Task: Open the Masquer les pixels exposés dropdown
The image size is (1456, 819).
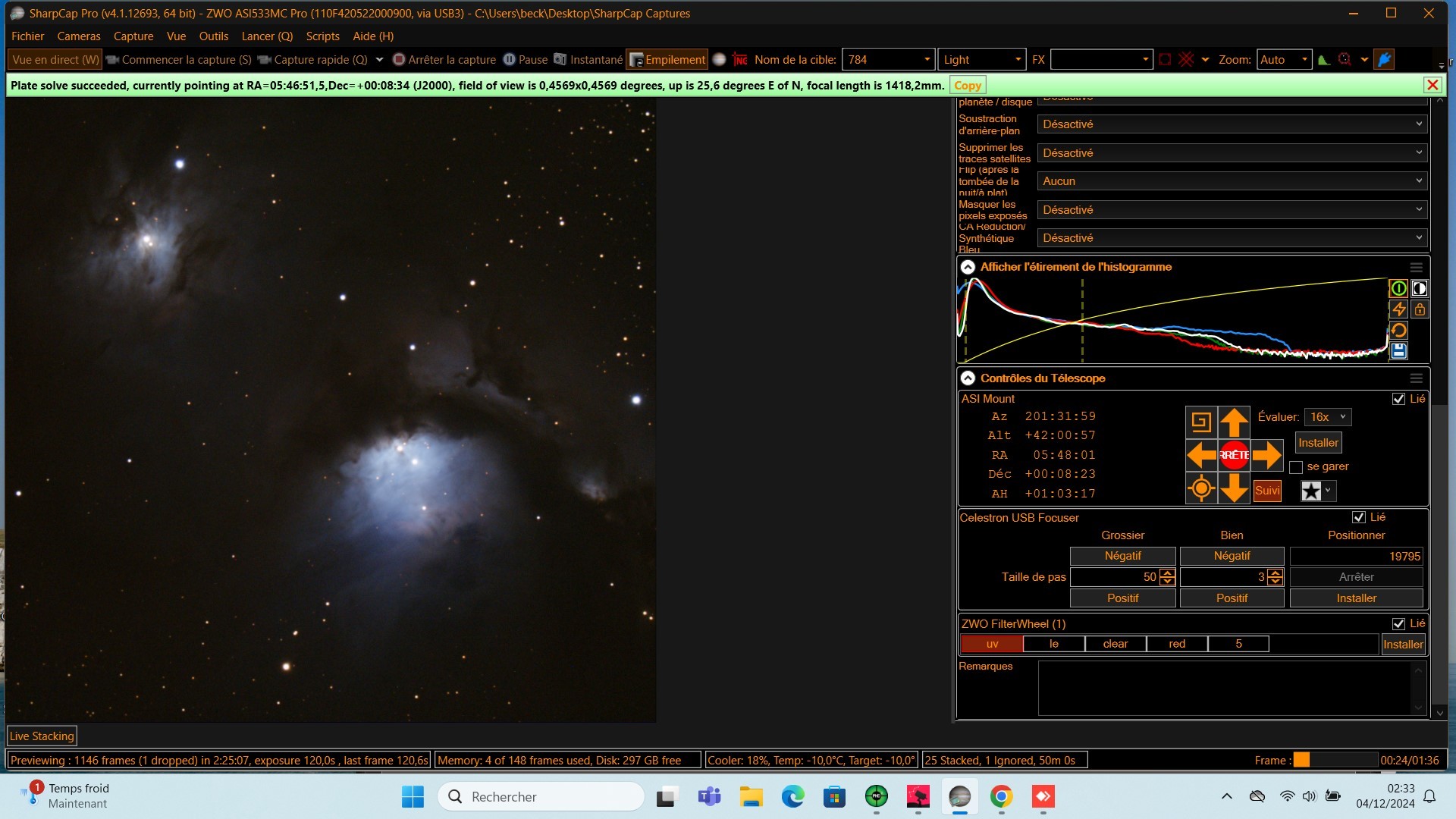Action: pyautogui.click(x=1232, y=209)
